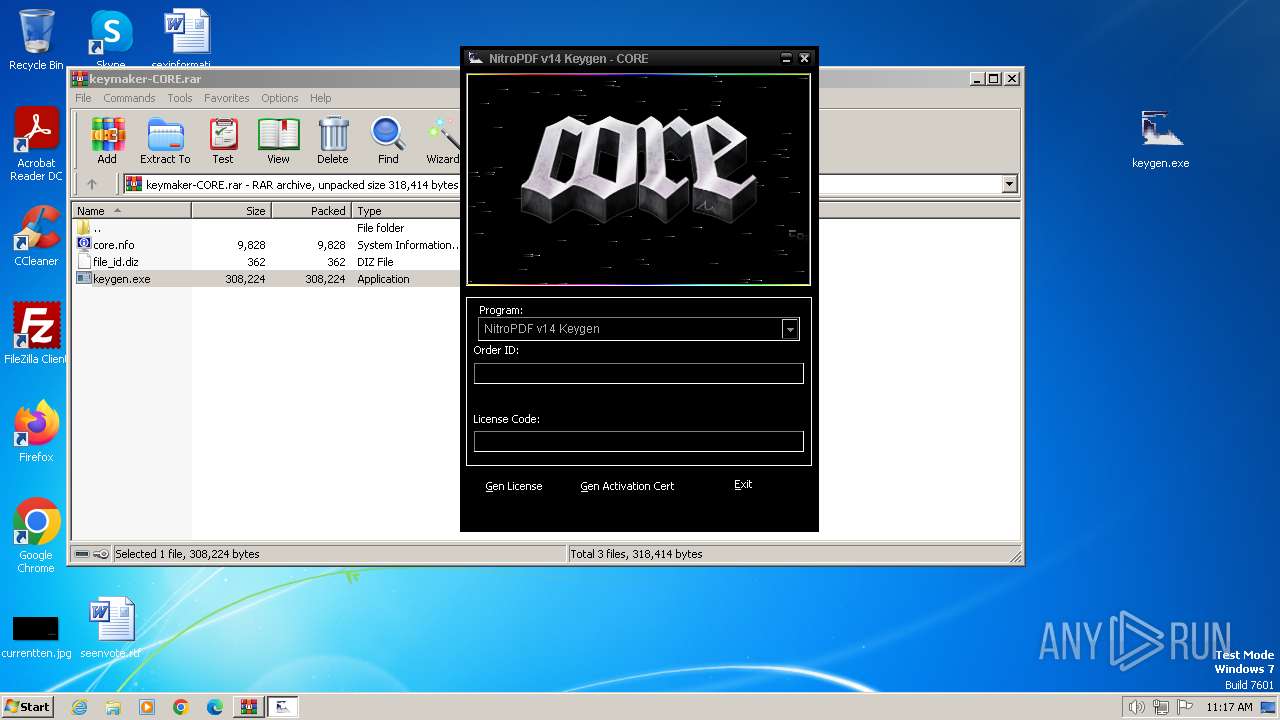Screen dimensions: 1280x720
Task: Open Chrome from the taskbar
Action: click(181, 707)
